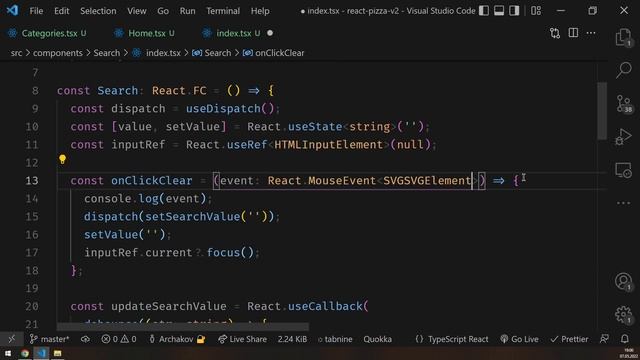This screenshot has height=360, width=640.
Task: Click the 2.24 KiB file size item
Action: point(292,339)
